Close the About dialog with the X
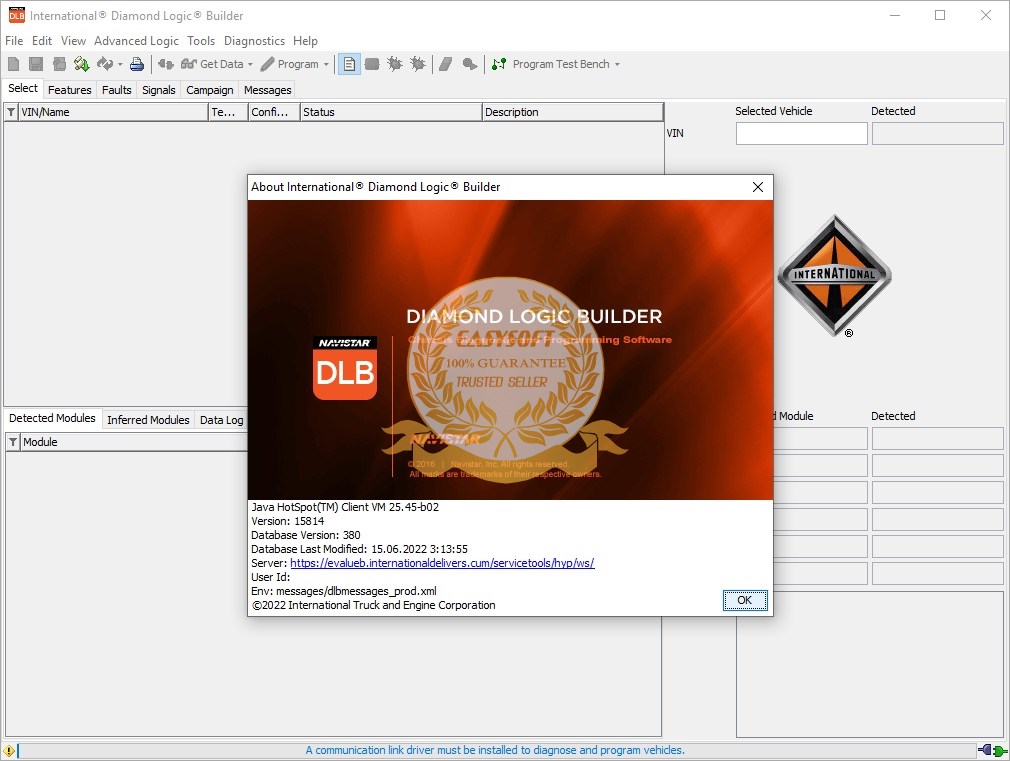This screenshot has height=761, width=1010. tap(758, 187)
